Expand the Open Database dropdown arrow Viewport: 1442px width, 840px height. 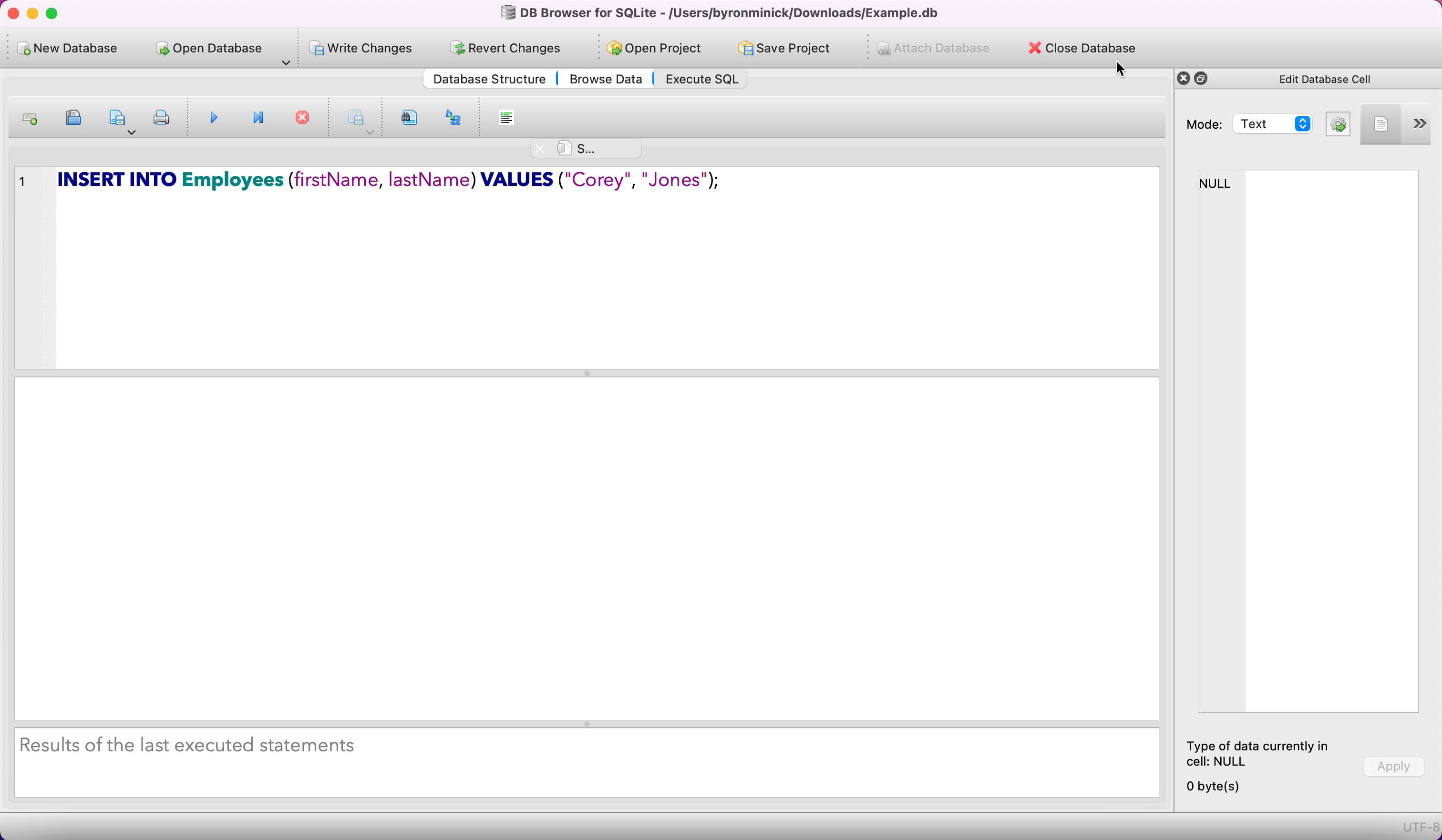coord(286,63)
